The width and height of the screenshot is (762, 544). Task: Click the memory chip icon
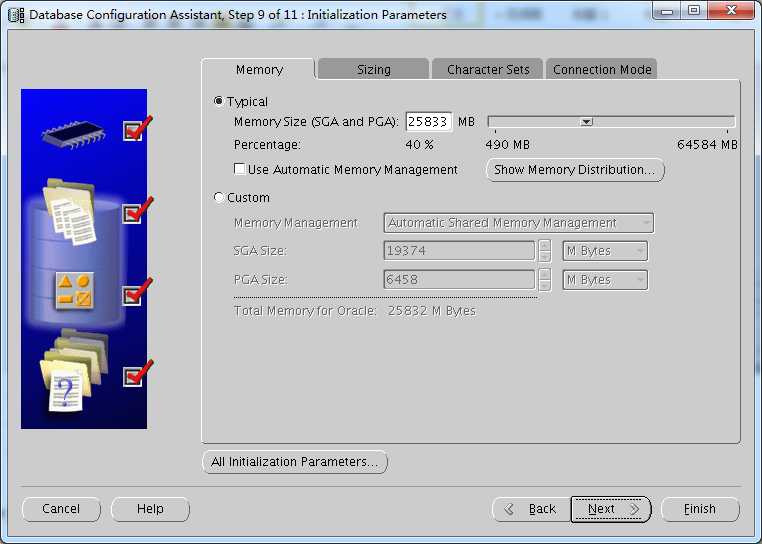[73, 134]
